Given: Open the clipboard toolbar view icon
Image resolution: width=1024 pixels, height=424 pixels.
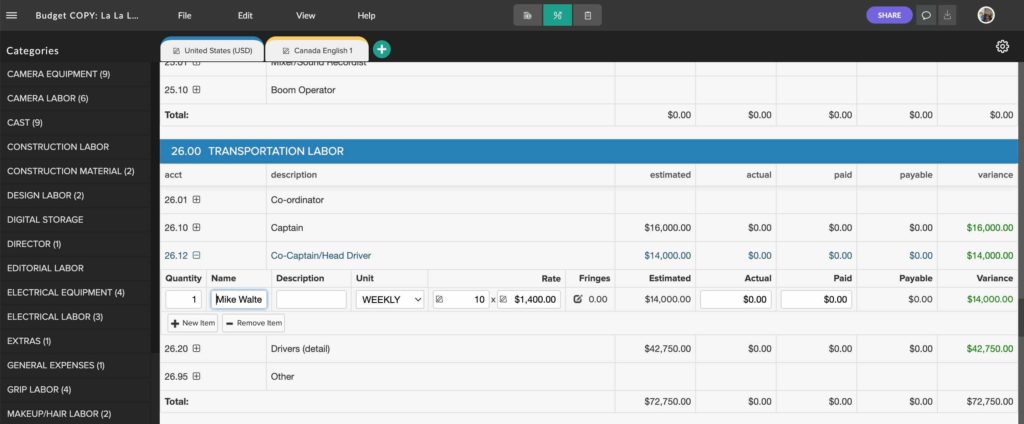Looking at the screenshot, I should (x=587, y=15).
